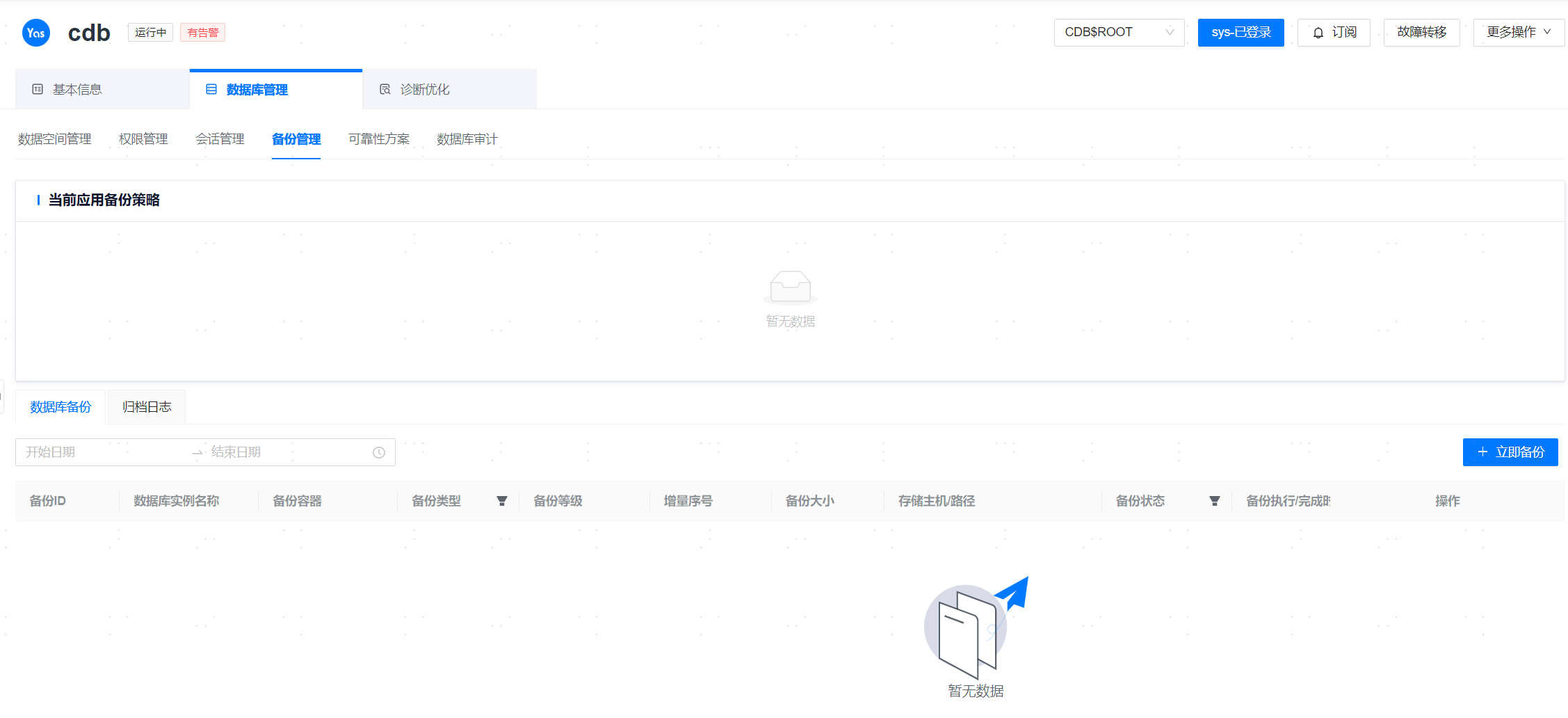Click the 故障转移 button
The height and width of the screenshot is (718, 1568).
(1421, 33)
